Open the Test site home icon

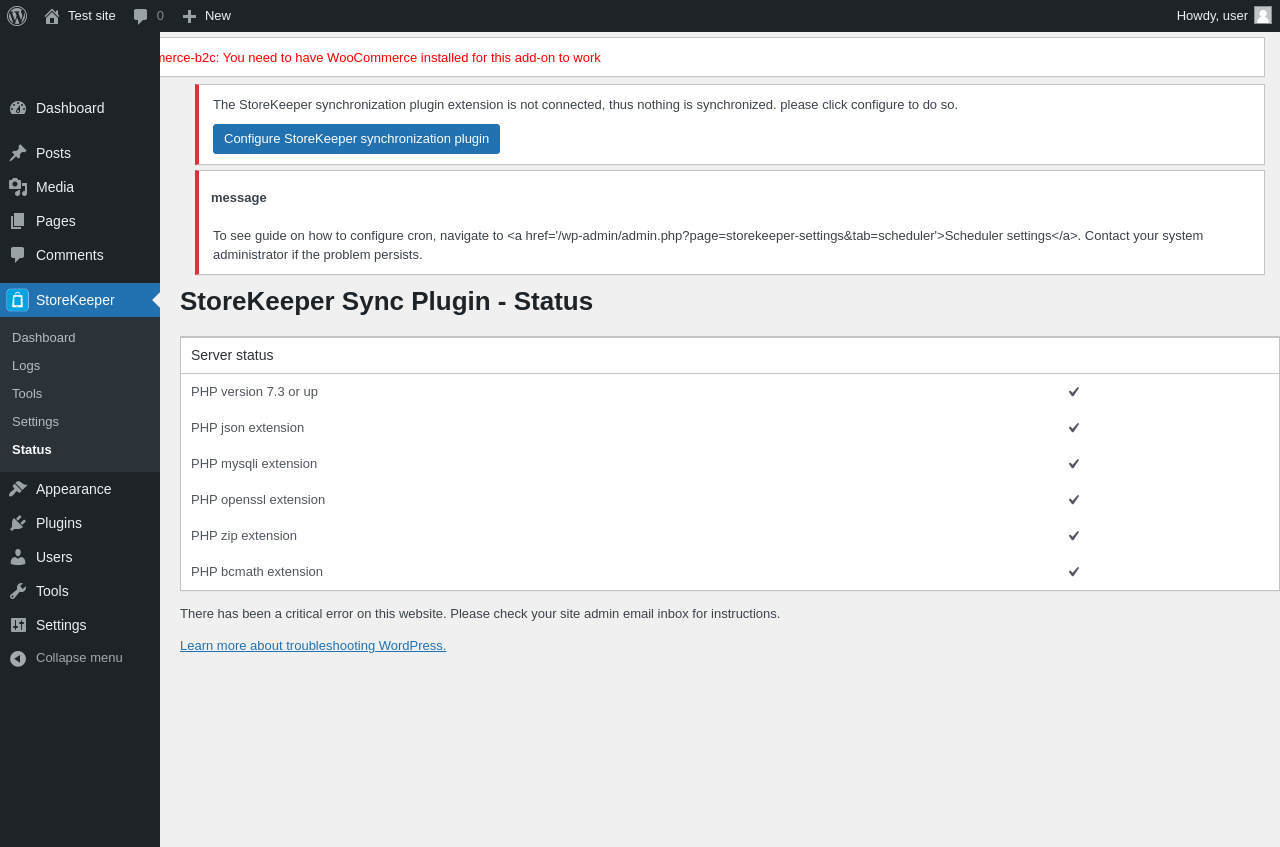coord(52,16)
